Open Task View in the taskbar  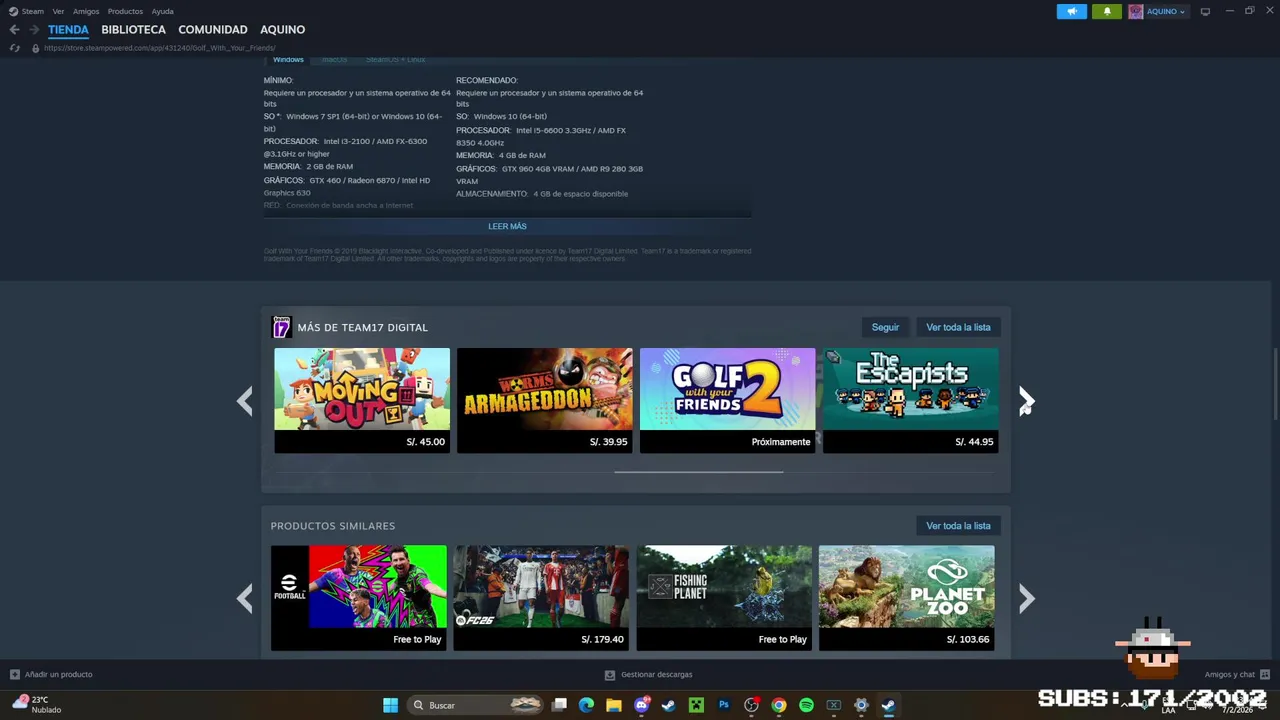click(x=560, y=705)
